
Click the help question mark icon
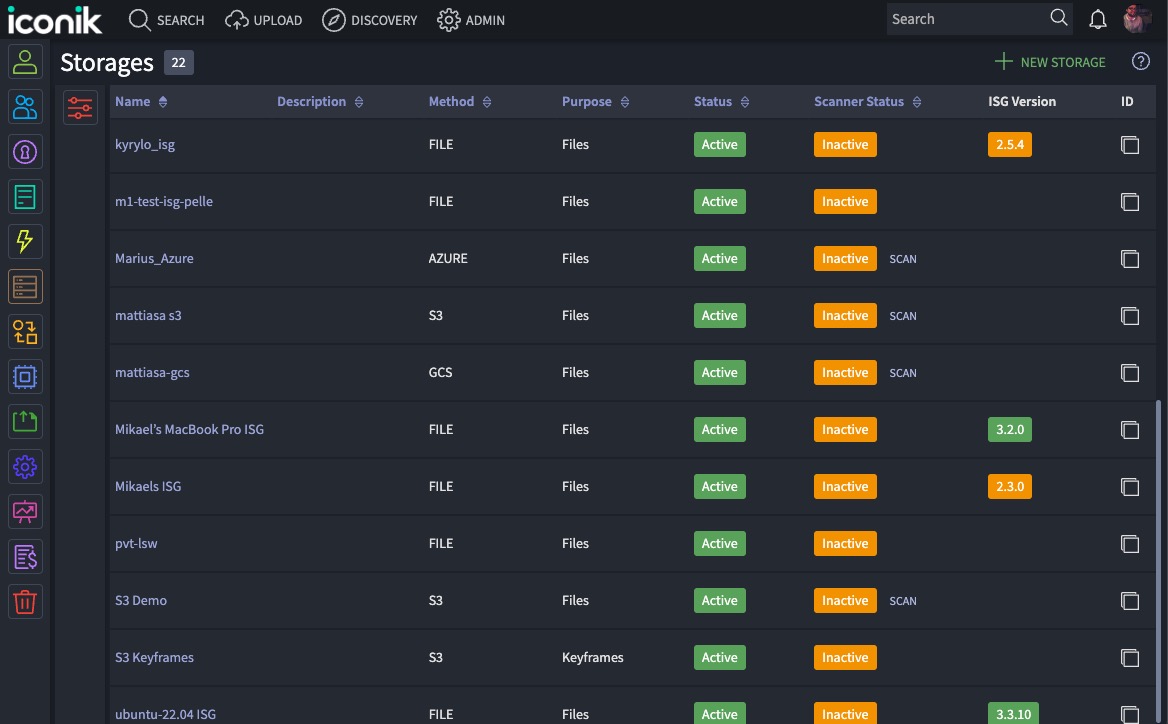(x=1141, y=62)
